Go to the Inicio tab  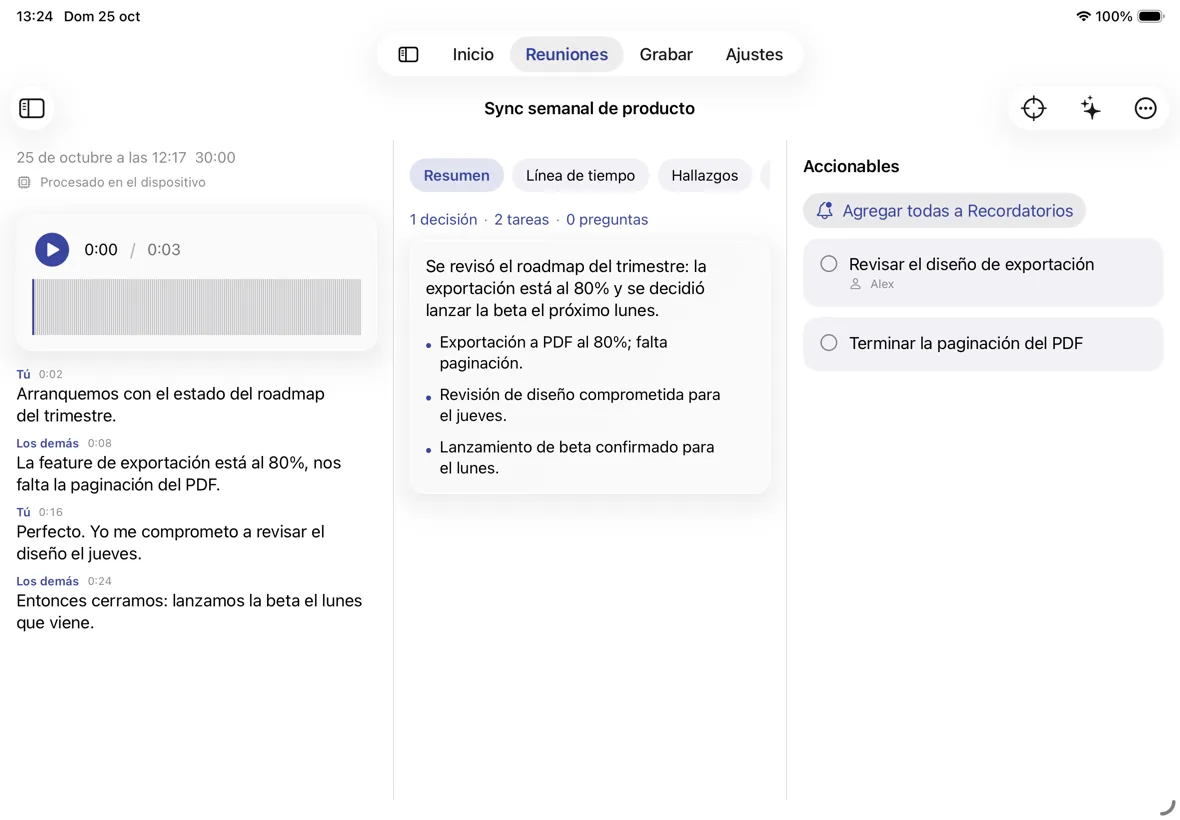473,54
